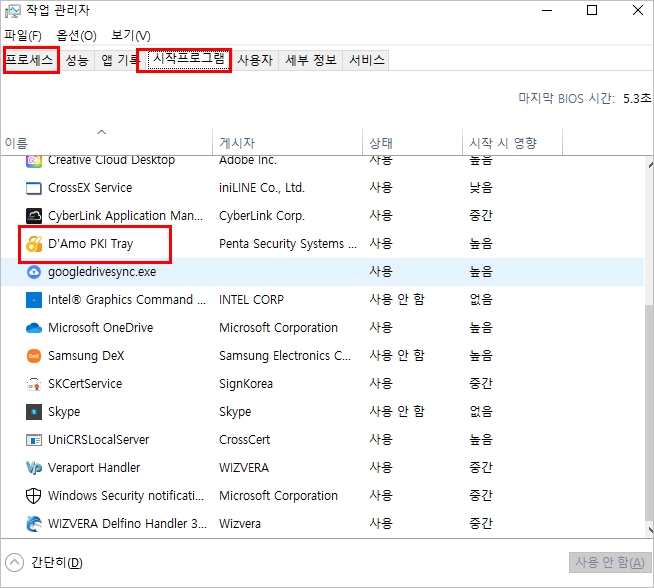Click the 사용 안 함(A) button
Screen dimensions: 654x588
coord(609,563)
